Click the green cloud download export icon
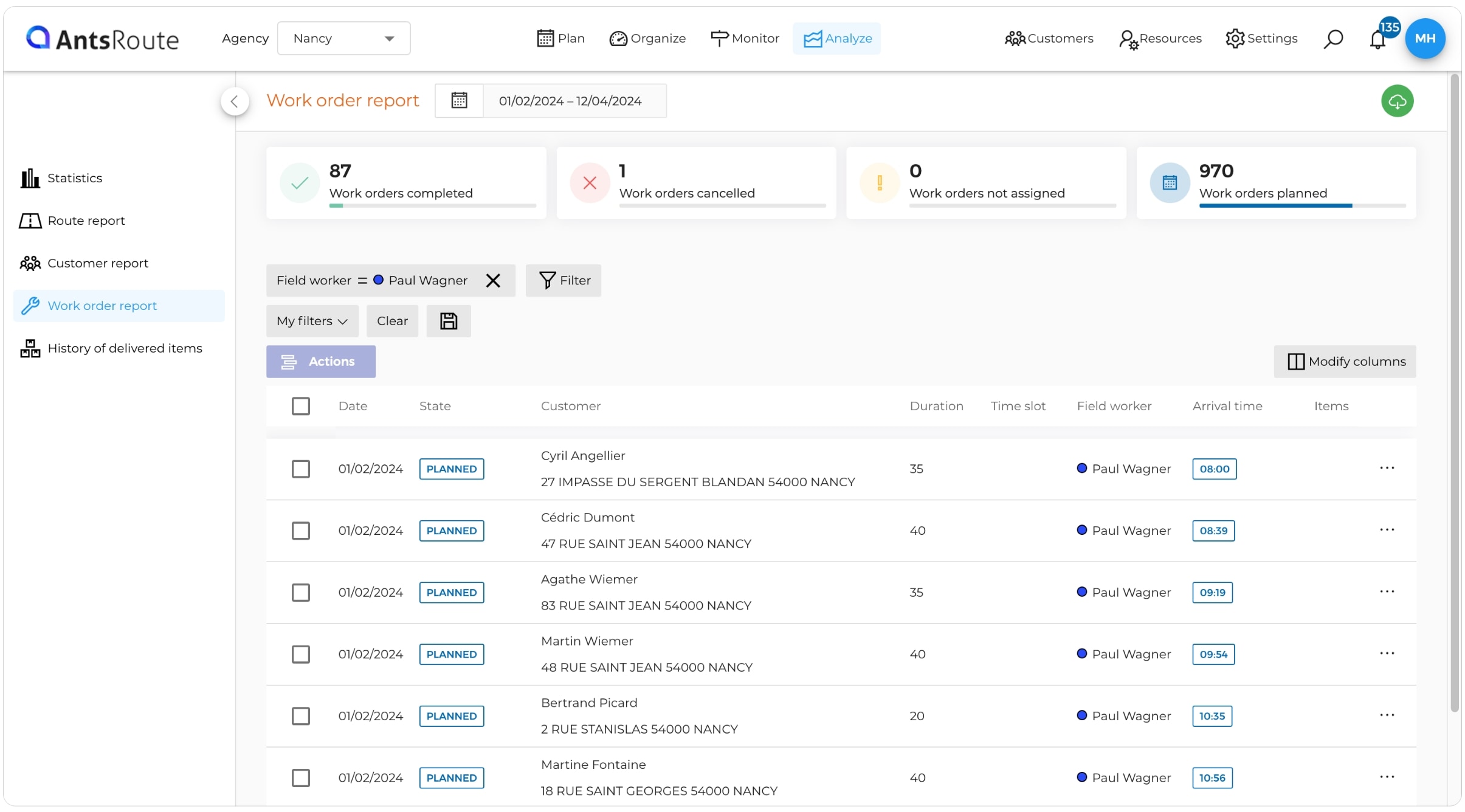This screenshot has height=812, width=1465. [1397, 101]
